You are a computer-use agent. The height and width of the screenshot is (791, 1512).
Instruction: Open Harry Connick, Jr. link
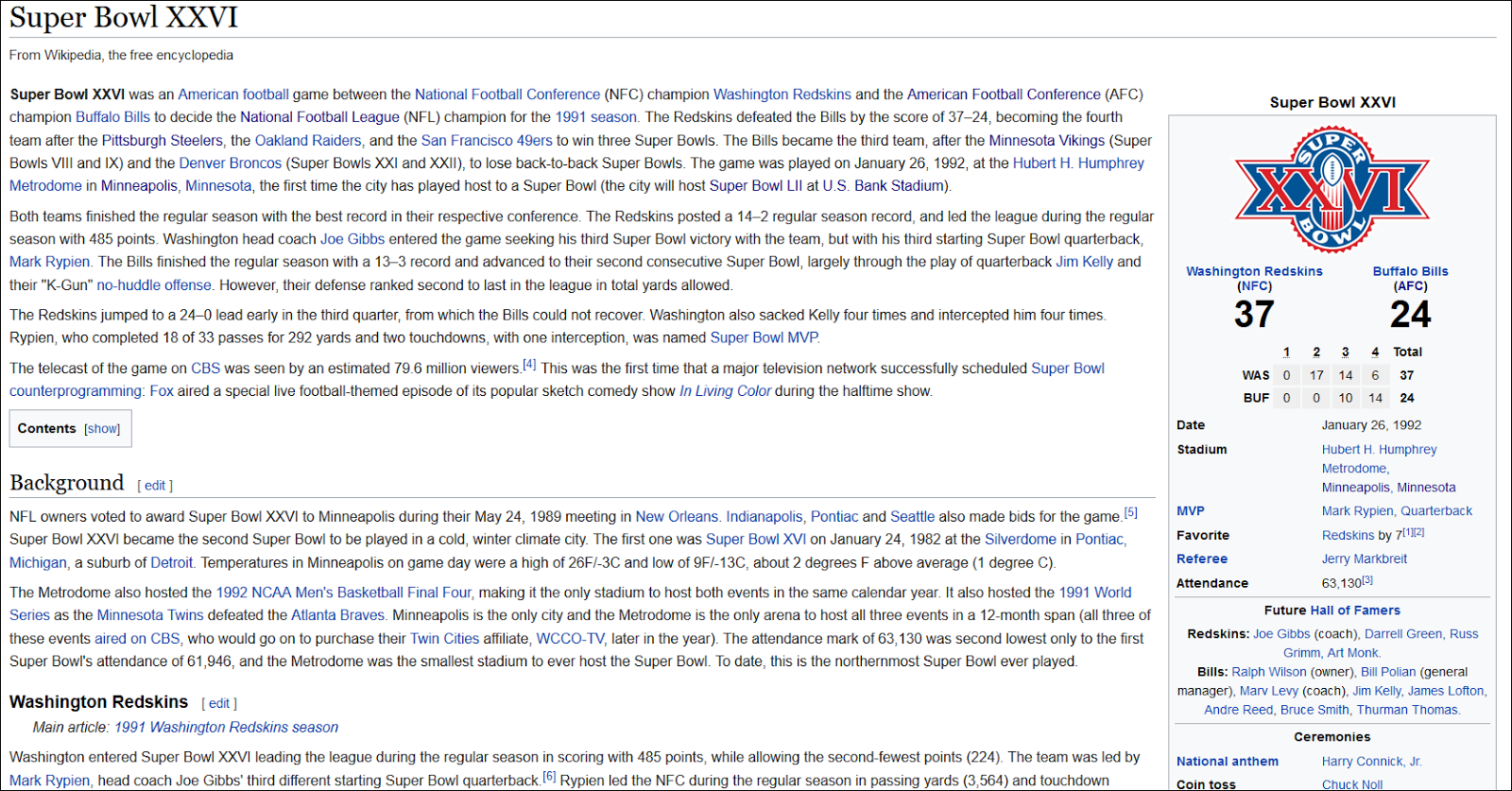pyautogui.click(x=1371, y=762)
